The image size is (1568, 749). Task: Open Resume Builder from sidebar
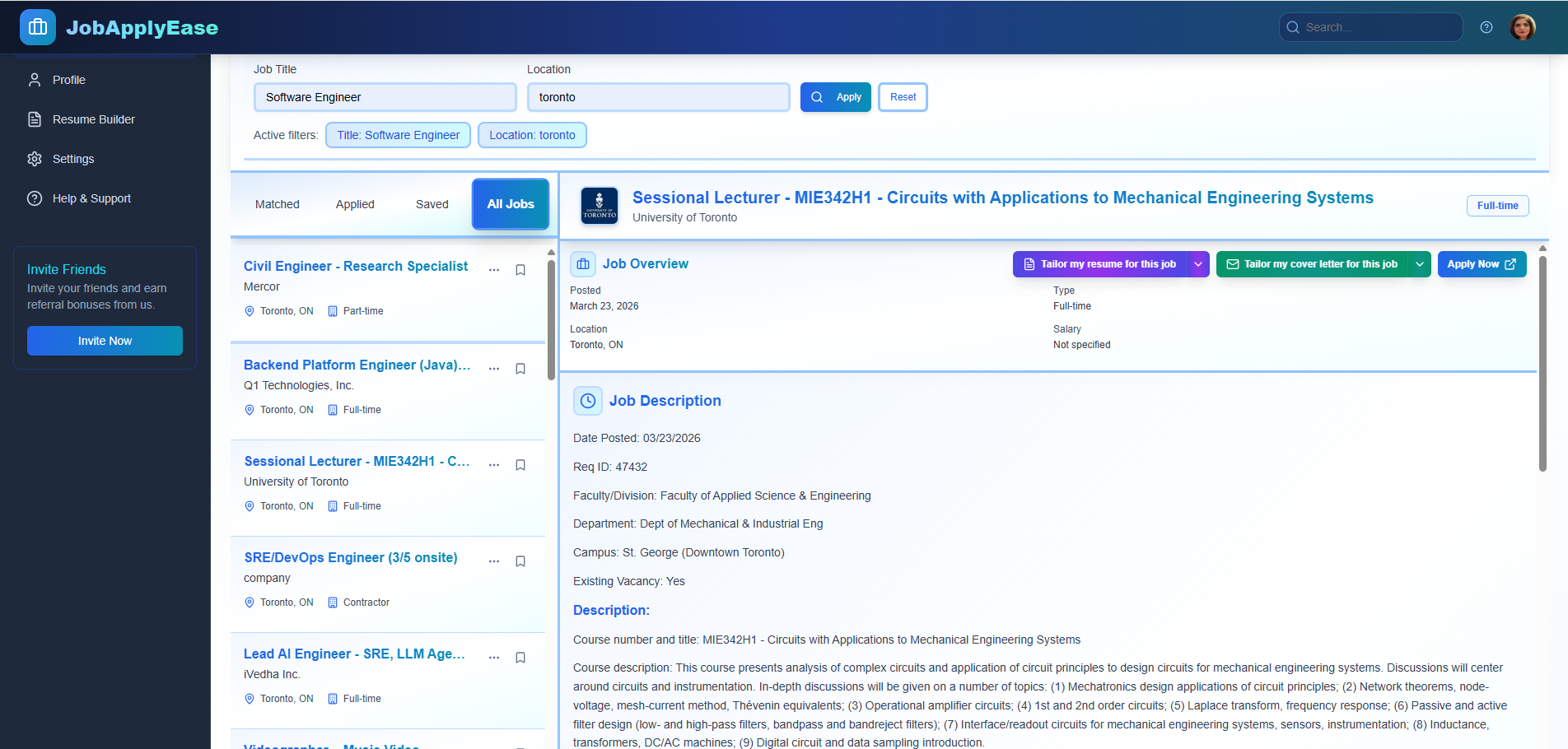point(93,119)
